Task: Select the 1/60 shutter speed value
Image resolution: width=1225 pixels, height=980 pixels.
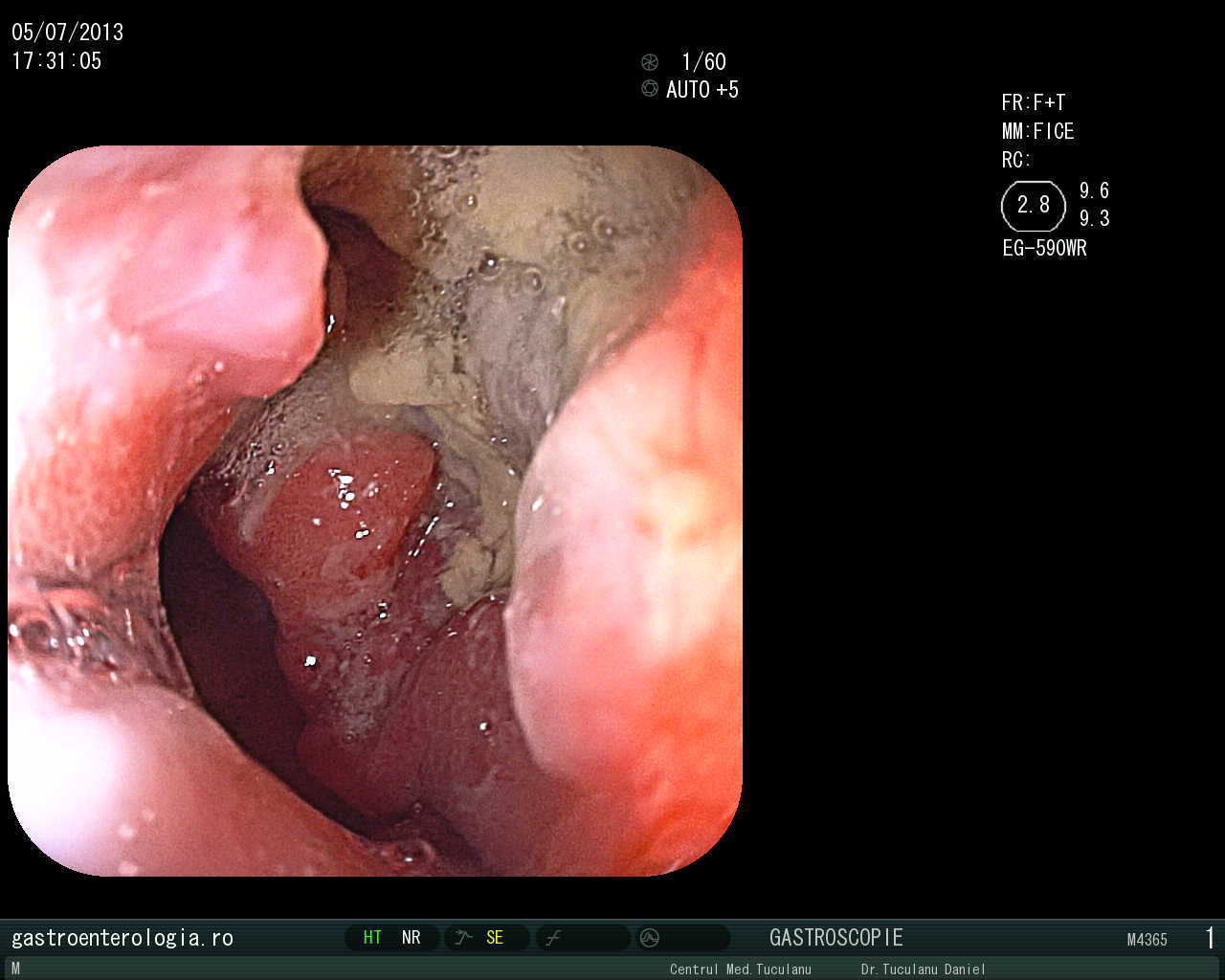Action: 703,62
